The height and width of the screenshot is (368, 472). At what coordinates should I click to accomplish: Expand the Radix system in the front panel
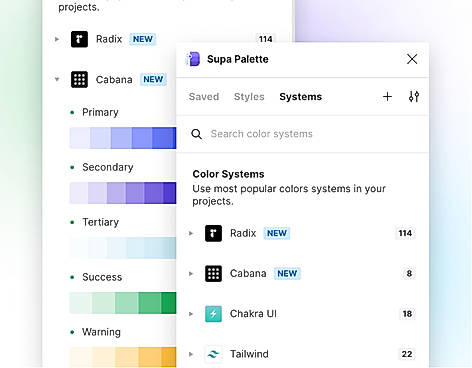(x=191, y=233)
